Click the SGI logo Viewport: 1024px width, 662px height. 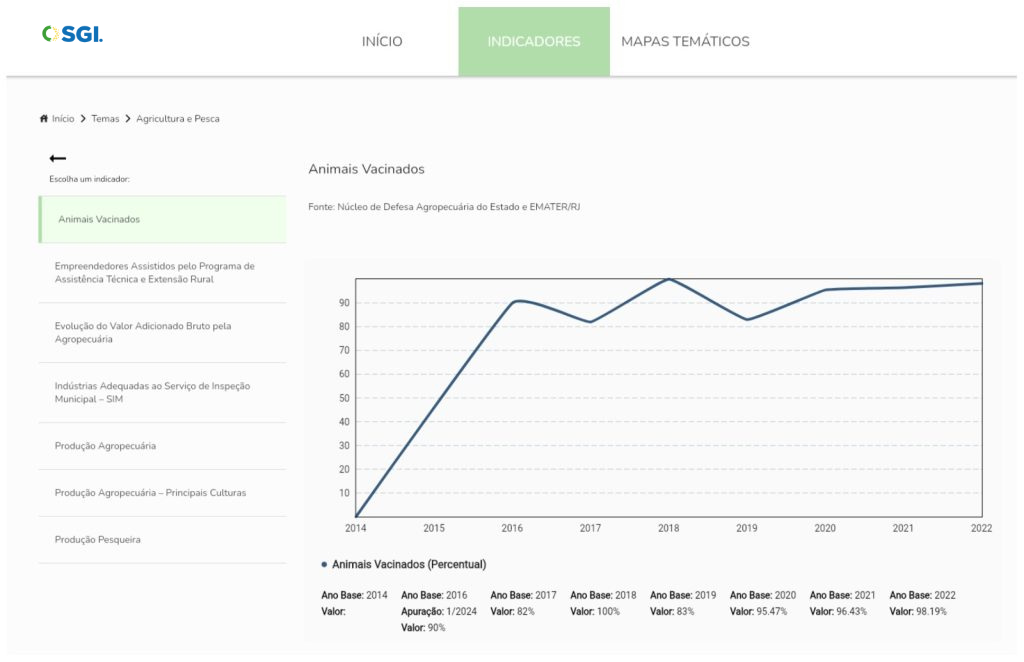pos(72,34)
